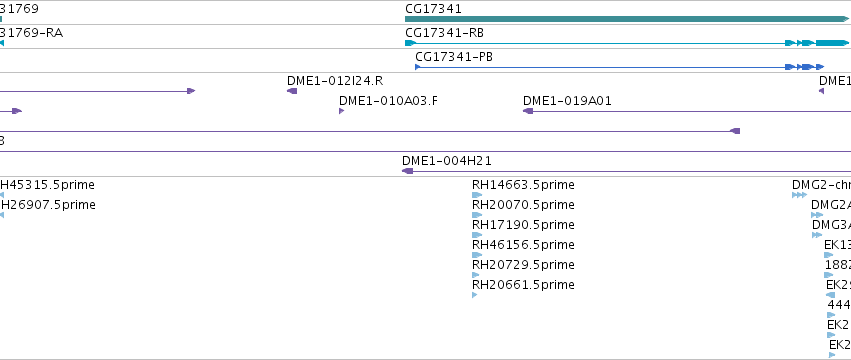Viewport: 851px width, 360px height.
Task: Select the DME1-012I24.R arrow glyph
Action: [292, 91]
